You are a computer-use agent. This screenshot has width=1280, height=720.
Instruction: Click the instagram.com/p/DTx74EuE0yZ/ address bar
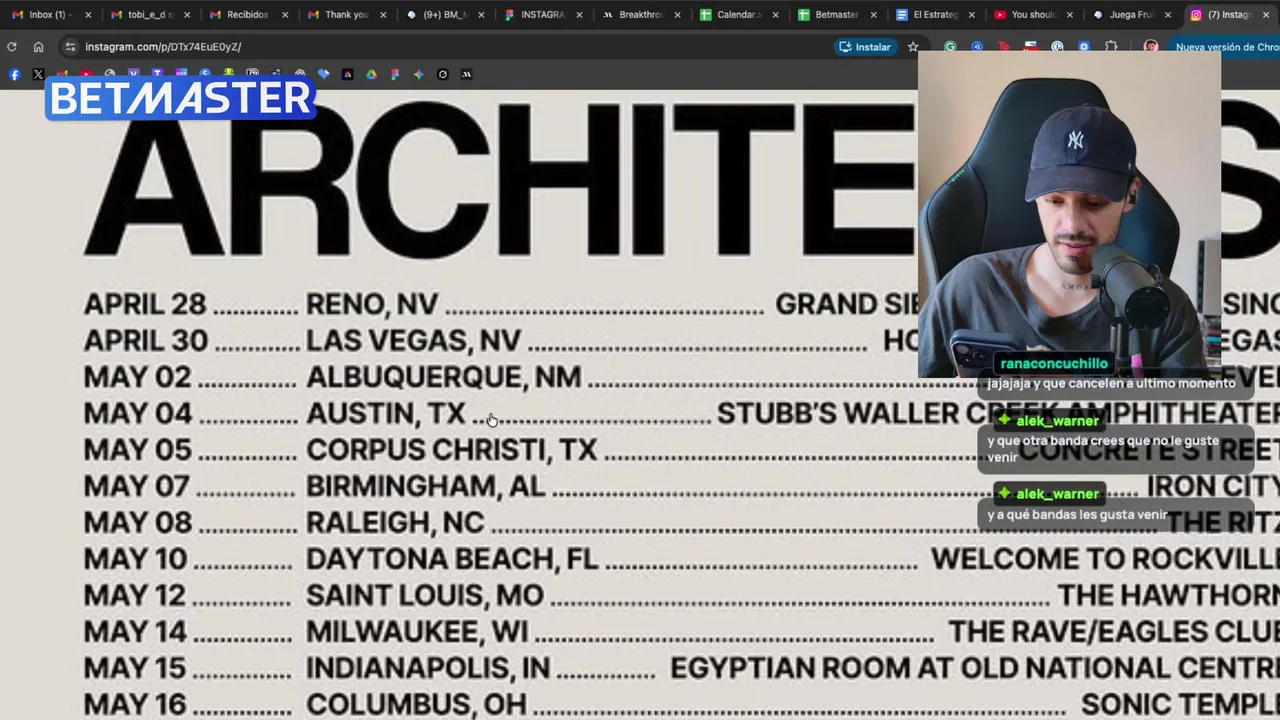tap(163, 46)
